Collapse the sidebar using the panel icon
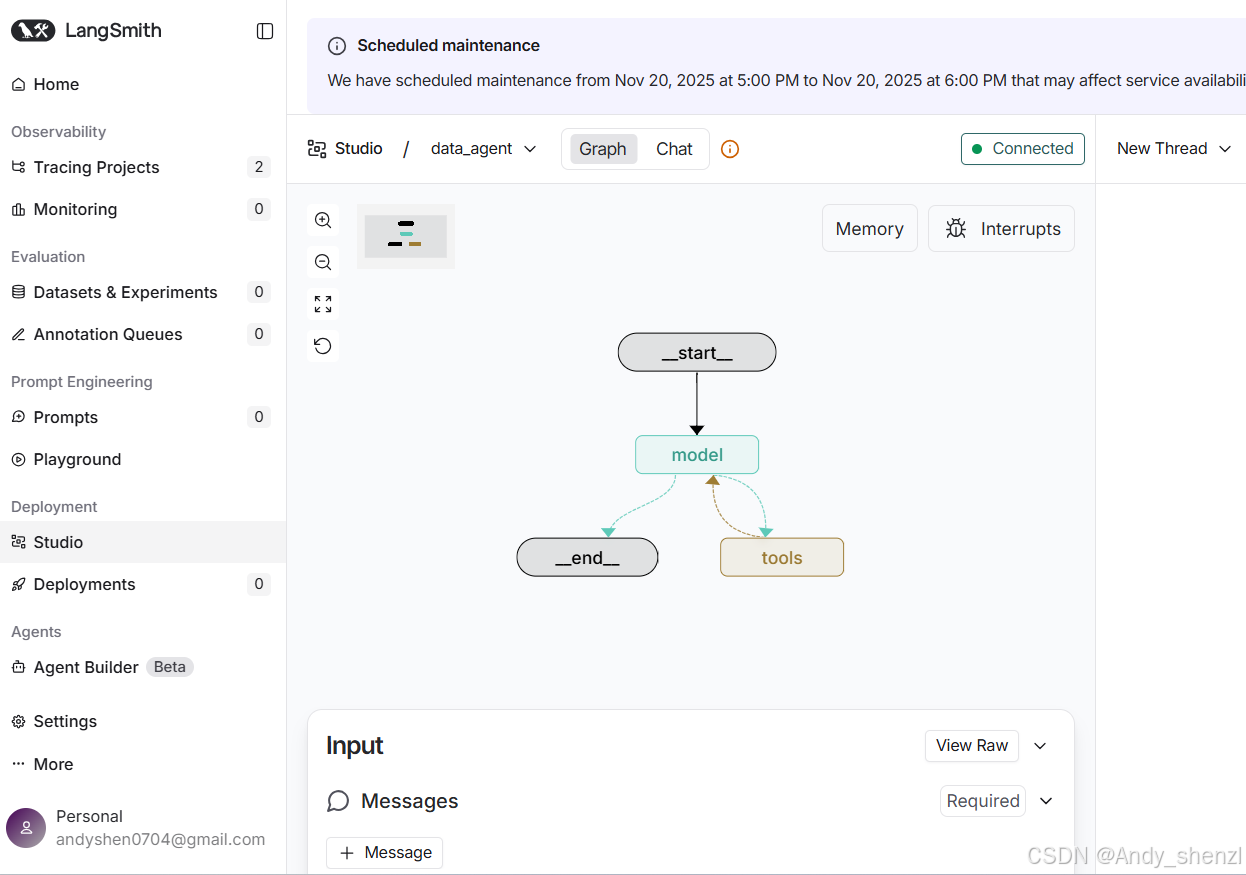 (265, 31)
